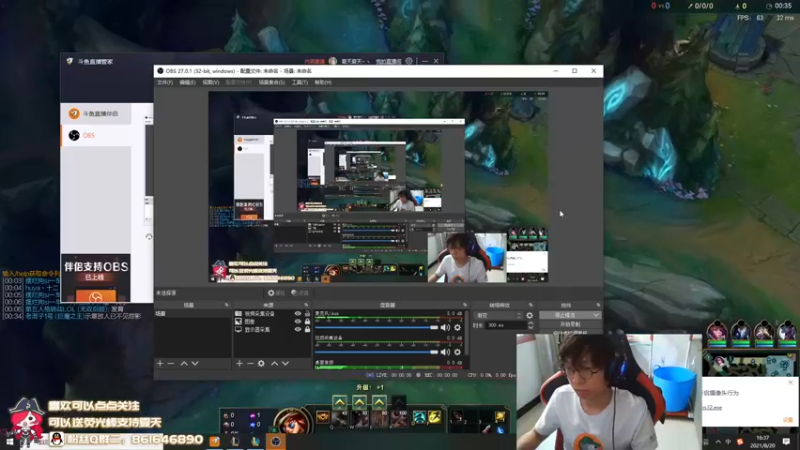Screen dimensions: 800x450
Task: Hide the 视频采集设备 source
Action: tap(297, 313)
